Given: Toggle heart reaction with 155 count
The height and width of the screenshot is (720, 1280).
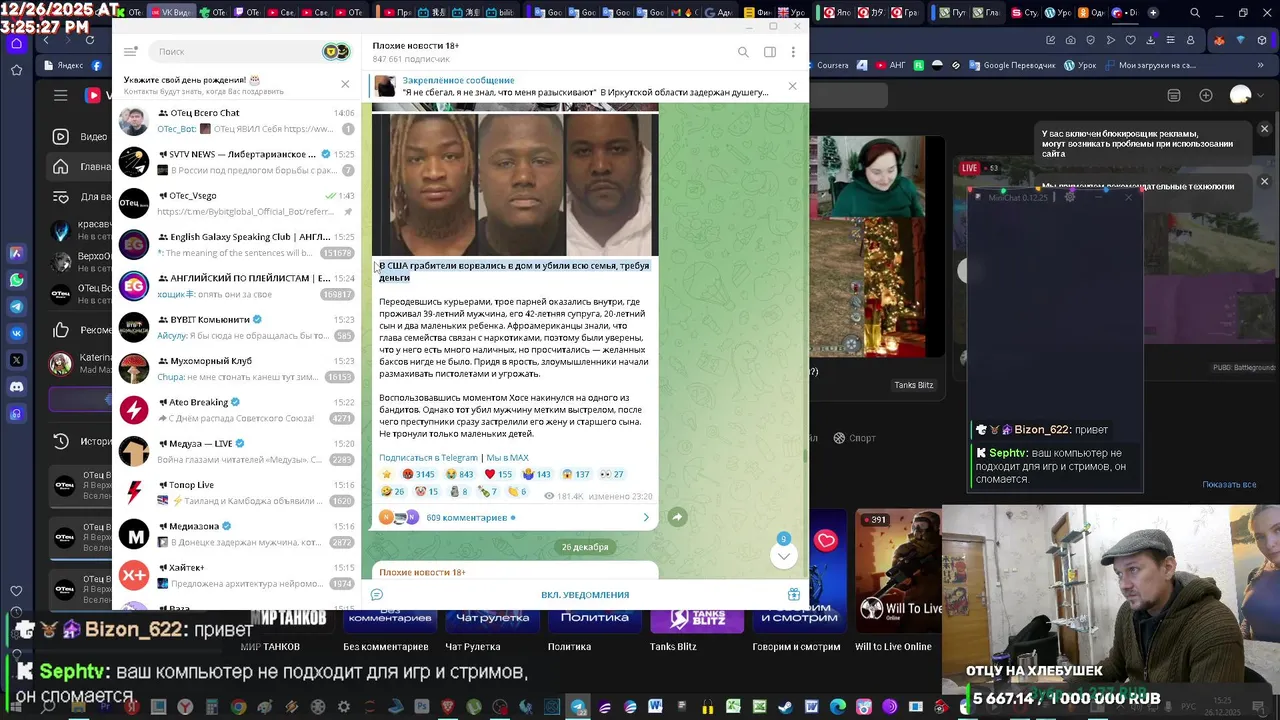Looking at the screenshot, I should pos(498,474).
